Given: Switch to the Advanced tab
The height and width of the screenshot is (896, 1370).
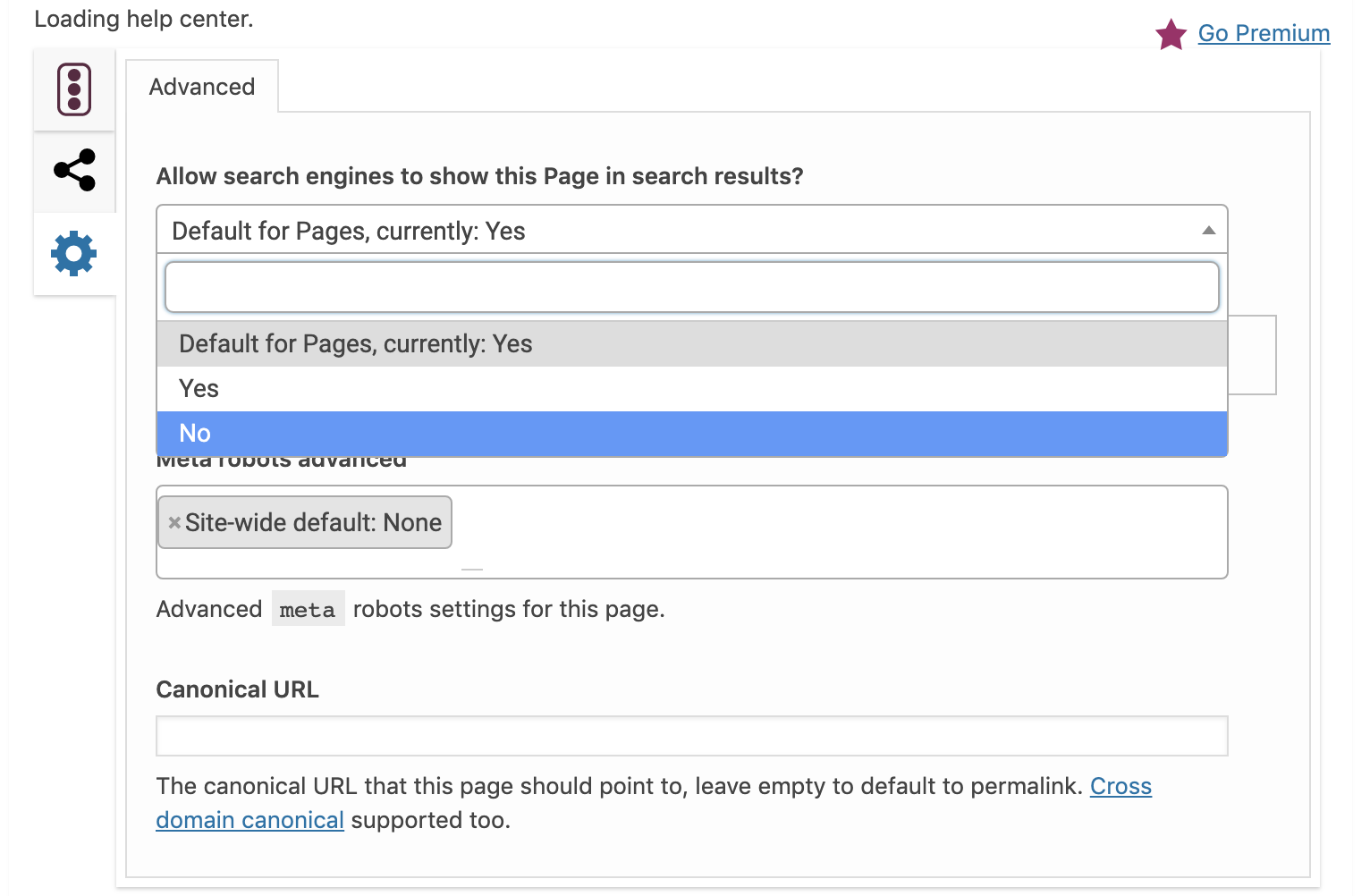Looking at the screenshot, I should pos(202,87).
